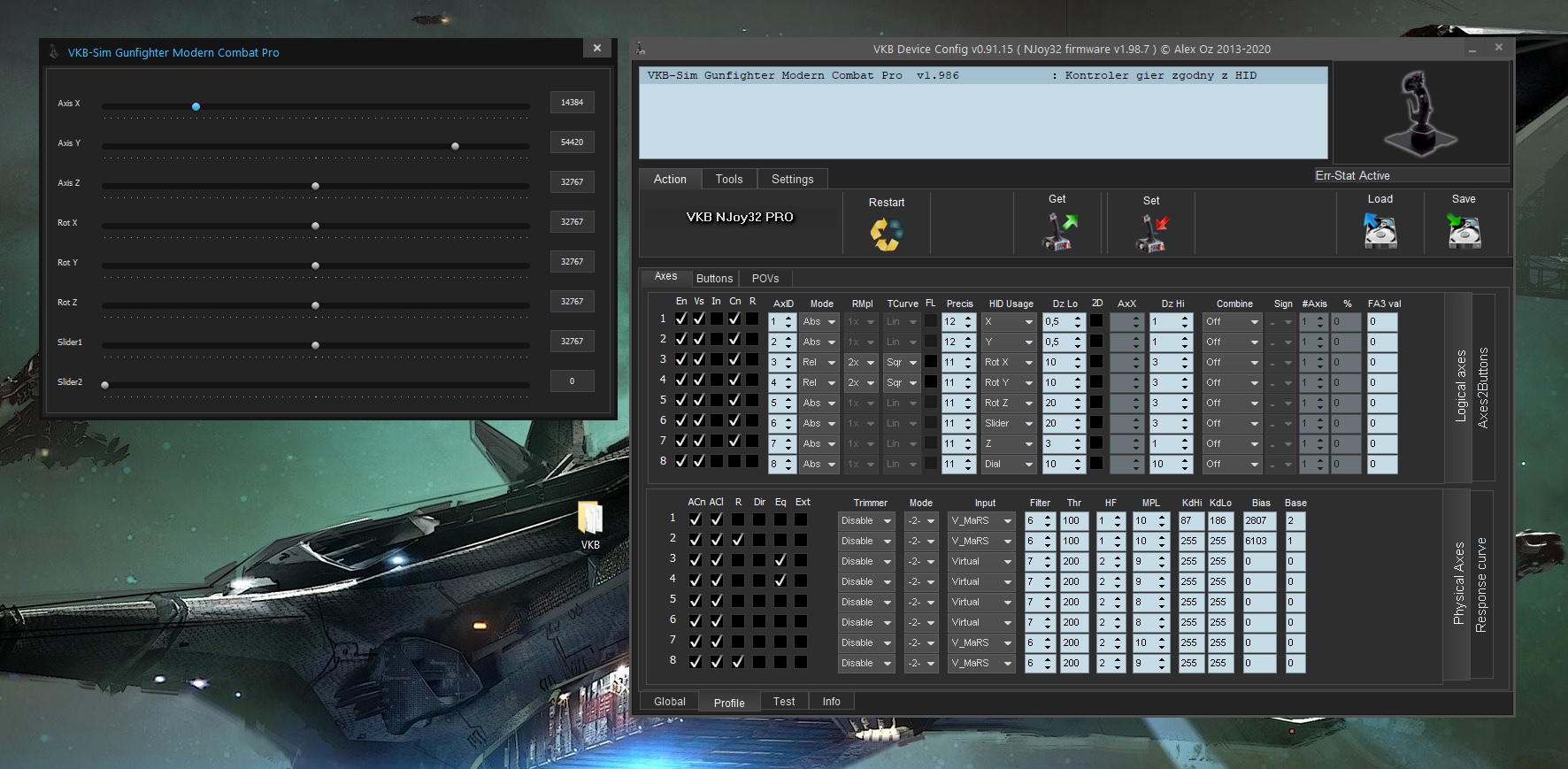
Task: Click the Logical axes vertical tab
Action: [1461, 387]
